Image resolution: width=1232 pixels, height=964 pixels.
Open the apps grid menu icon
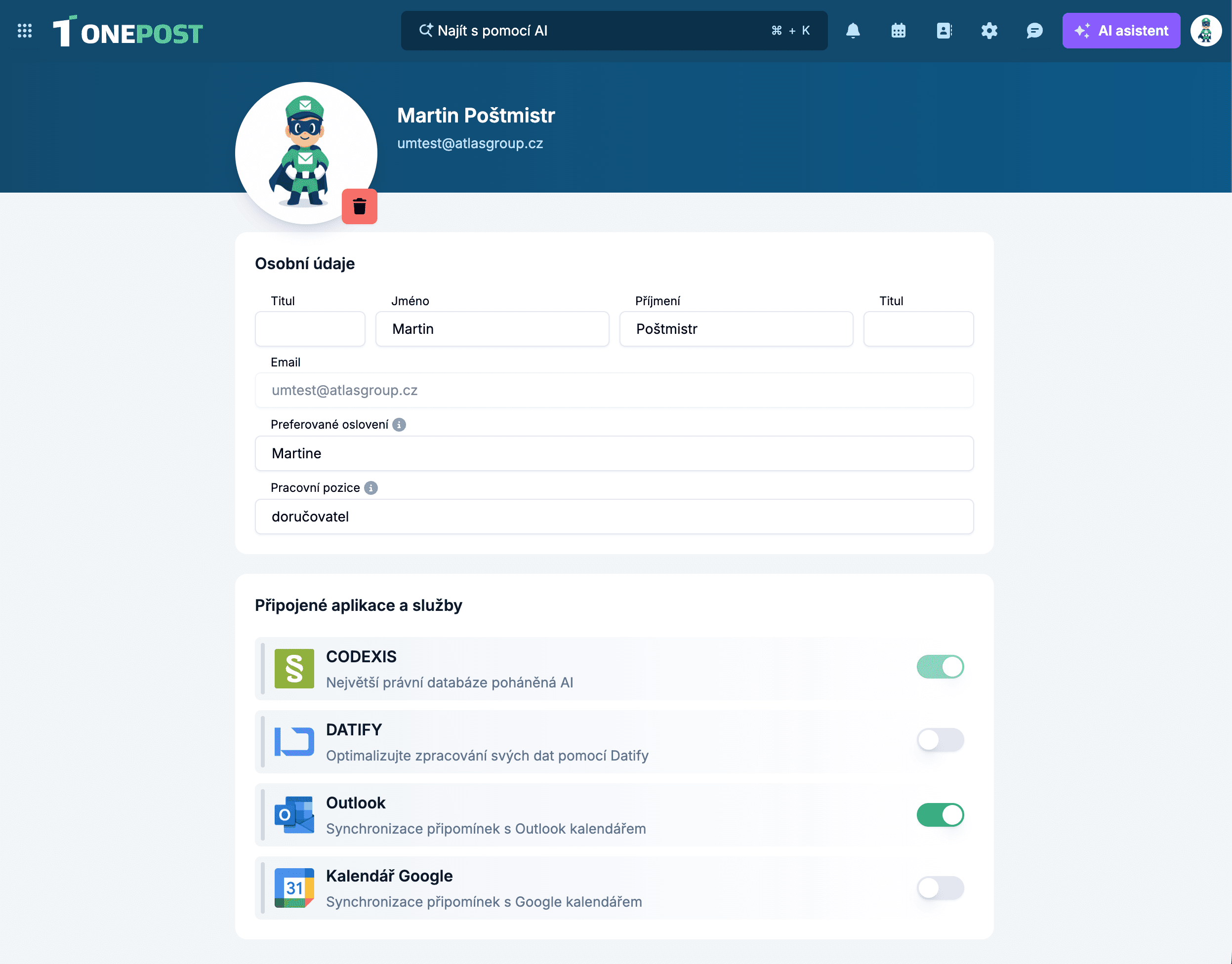click(x=24, y=31)
